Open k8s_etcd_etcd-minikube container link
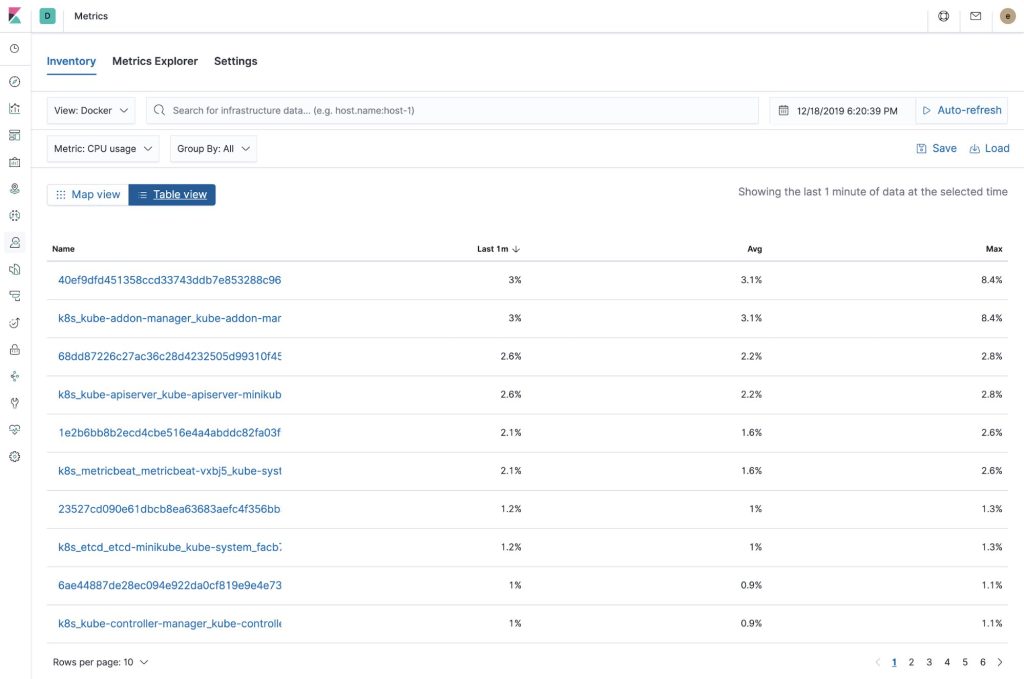Screen dimensions: 1024x679 [x=170, y=547]
